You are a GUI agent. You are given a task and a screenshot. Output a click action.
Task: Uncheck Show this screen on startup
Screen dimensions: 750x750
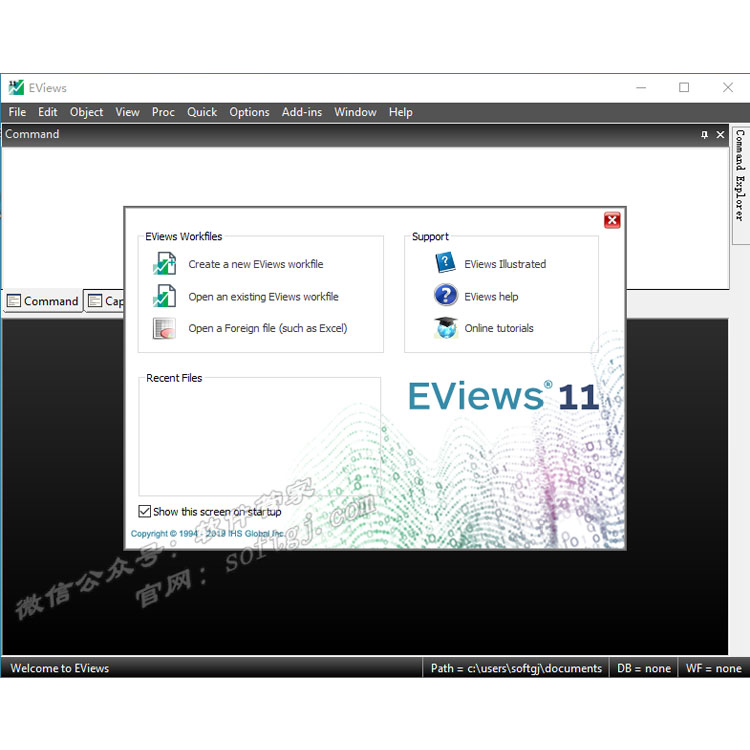144,511
